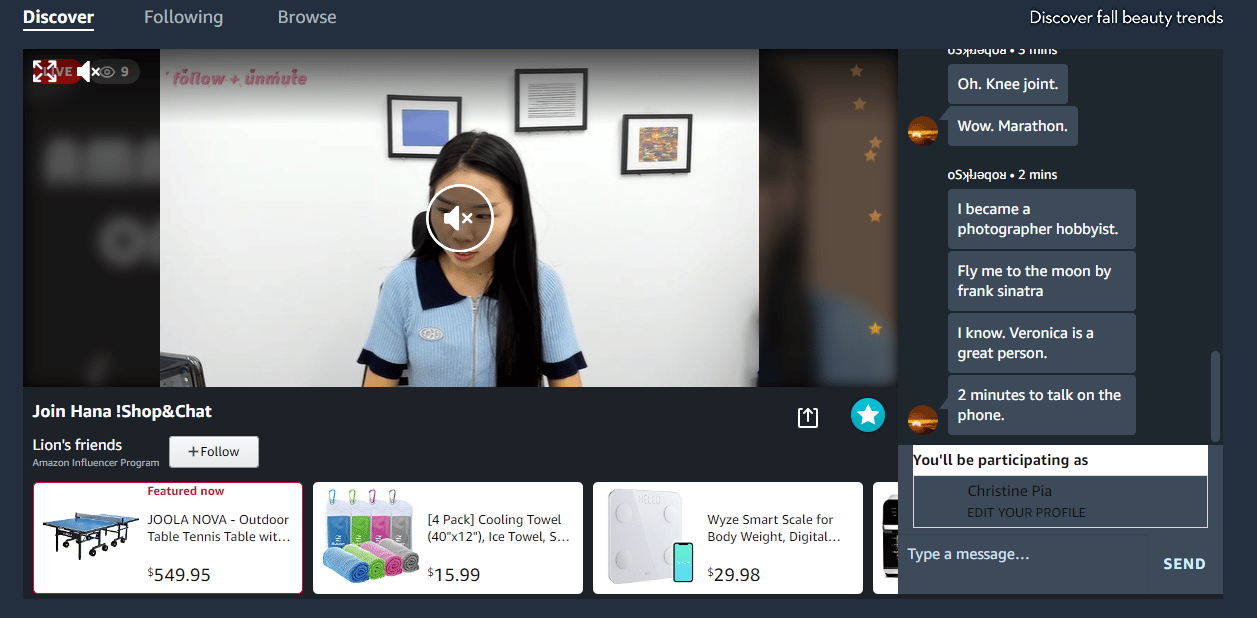Click the 'Fly me to the moon' message
The height and width of the screenshot is (618, 1257).
(x=1041, y=281)
